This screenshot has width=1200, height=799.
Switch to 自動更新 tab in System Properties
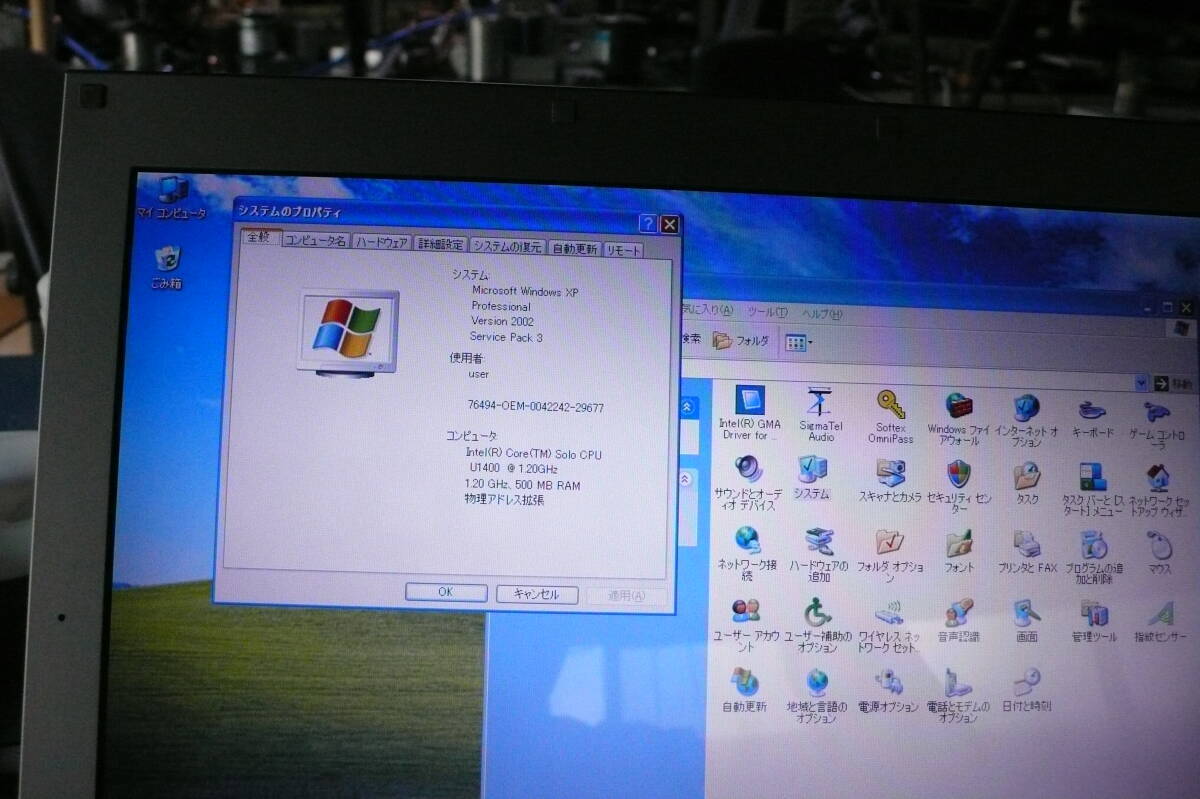pyautogui.click(x=574, y=249)
